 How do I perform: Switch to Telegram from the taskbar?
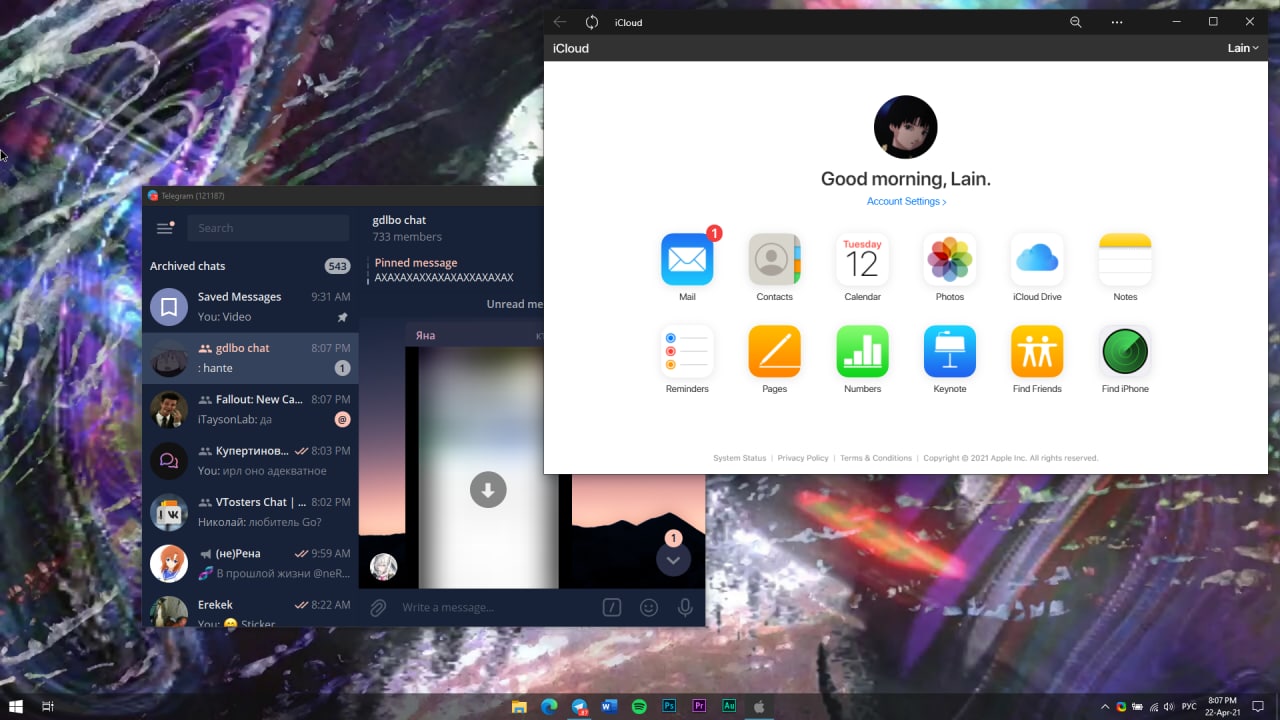click(x=579, y=706)
